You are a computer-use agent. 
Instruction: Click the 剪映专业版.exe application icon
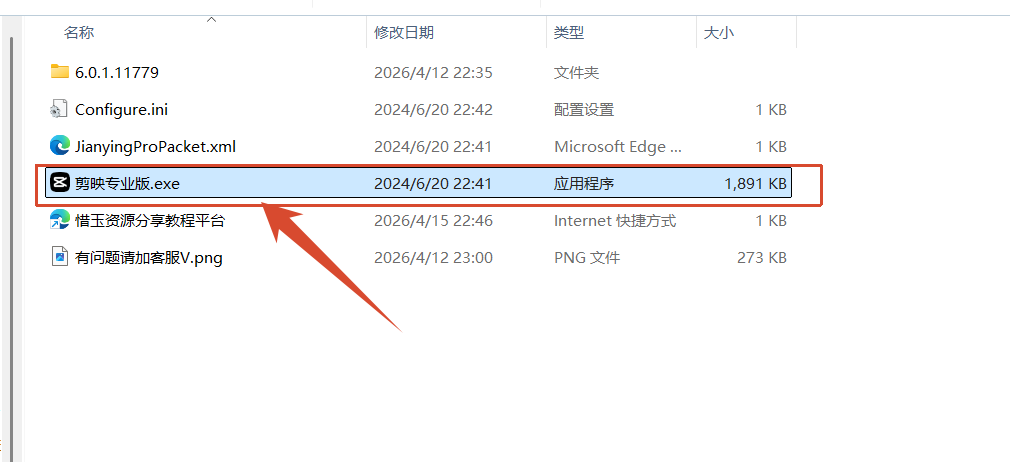point(59,184)
